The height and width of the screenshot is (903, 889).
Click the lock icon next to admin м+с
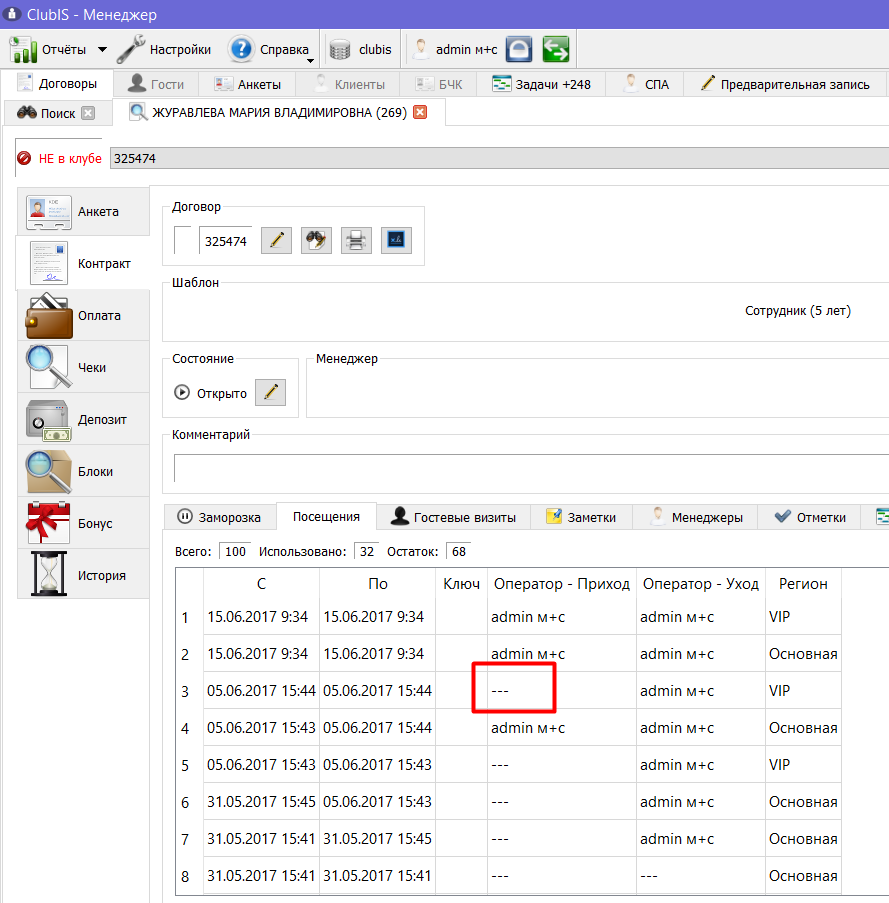[x=519, y=49]
